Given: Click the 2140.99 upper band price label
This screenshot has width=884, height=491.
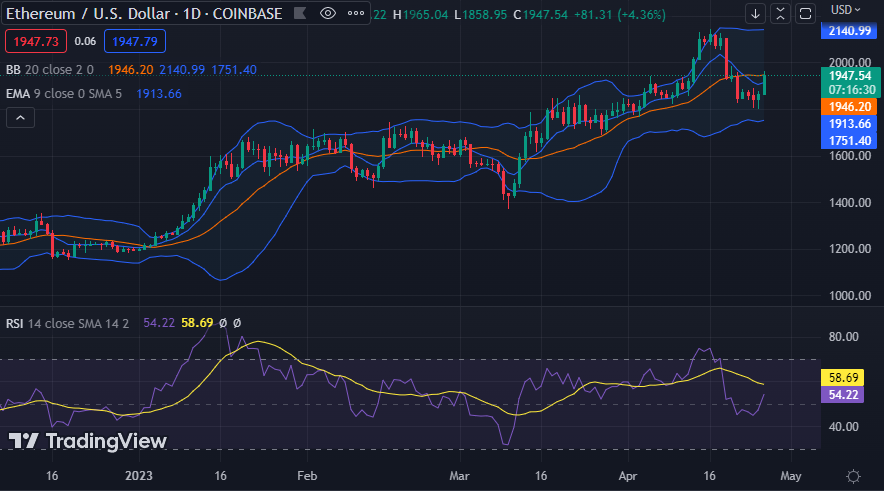Looking at the screenshot, I should tap(849, 31).
